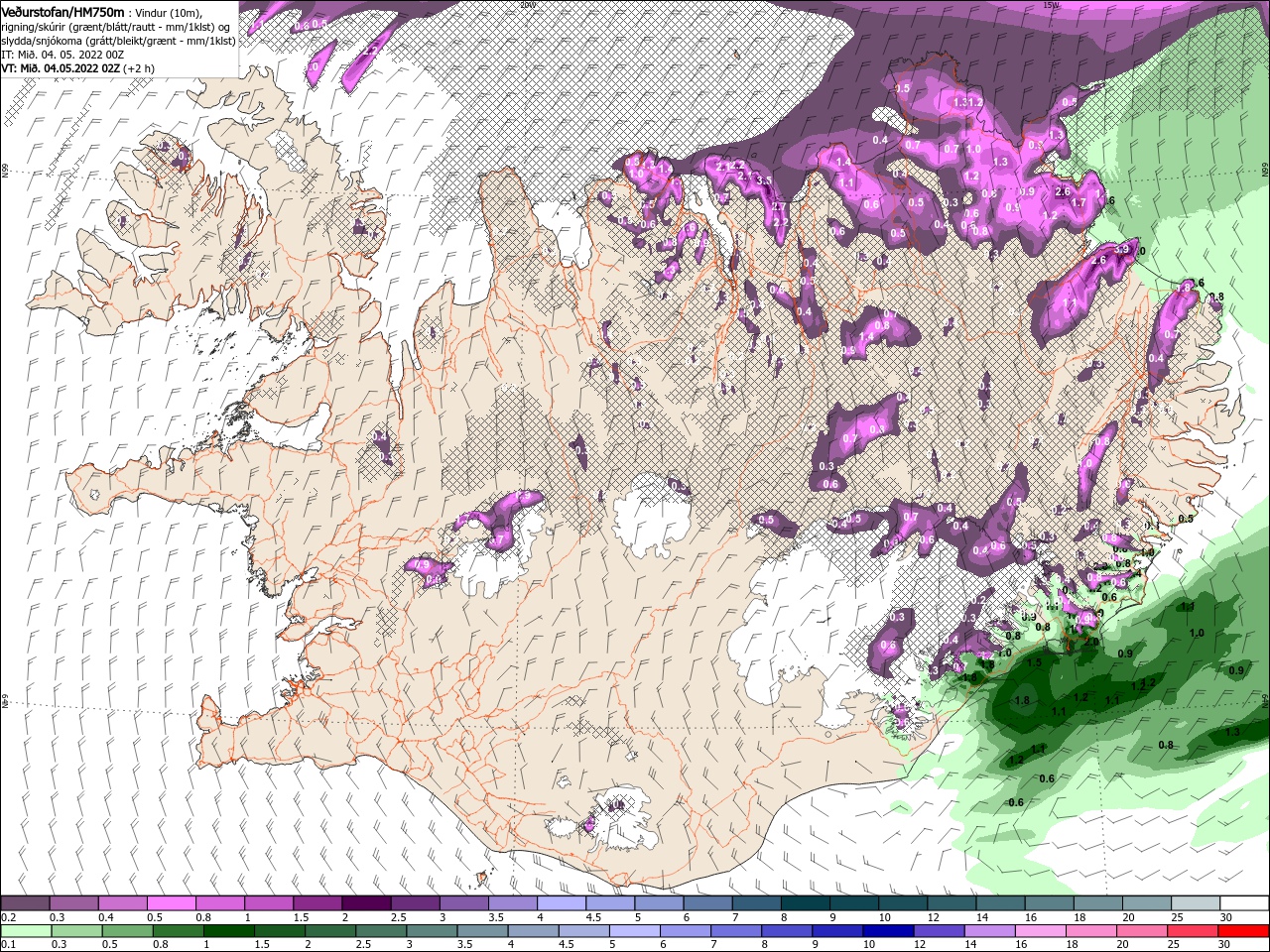Image resolution: width=1270 pixels, height=952 pixels.
Task: Click the dusky purple swatch above 0.2 in snow scale
Action: (x=25, y=902)
